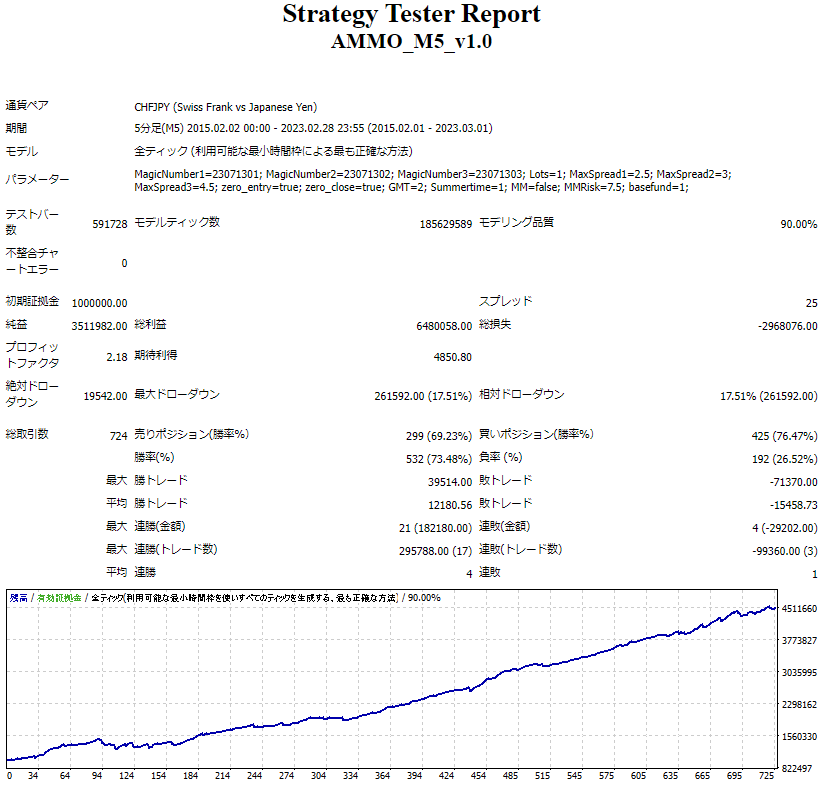Click the 期待利得 label
This screenshot has width=824, height=785.
click(156, 355)
